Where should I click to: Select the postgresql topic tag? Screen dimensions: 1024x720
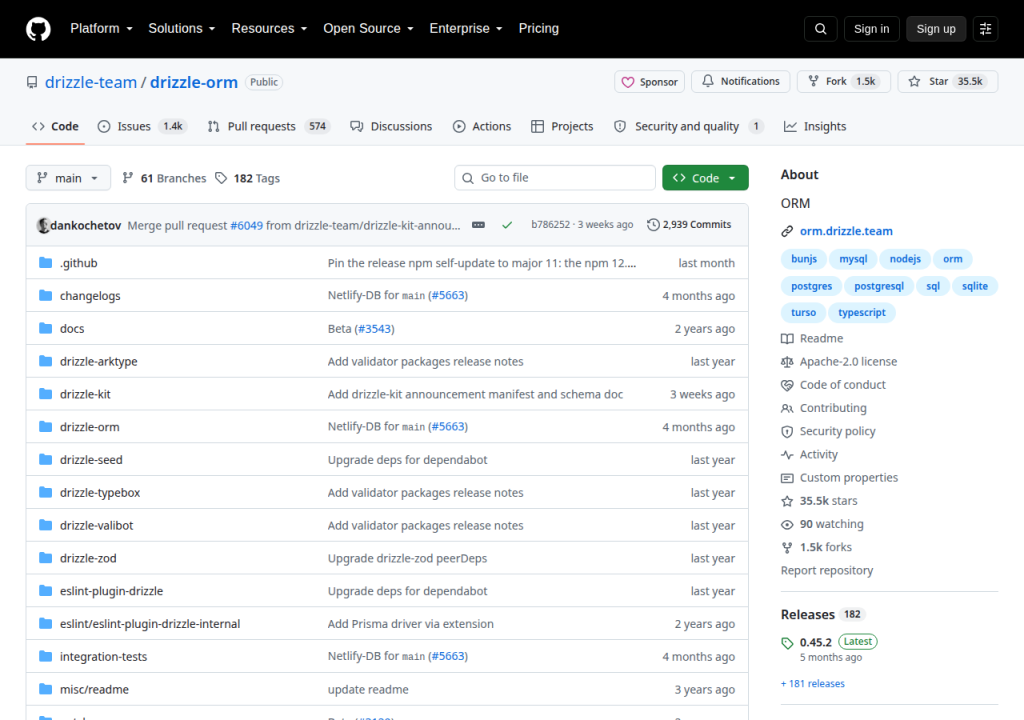(x=878, y=286)
